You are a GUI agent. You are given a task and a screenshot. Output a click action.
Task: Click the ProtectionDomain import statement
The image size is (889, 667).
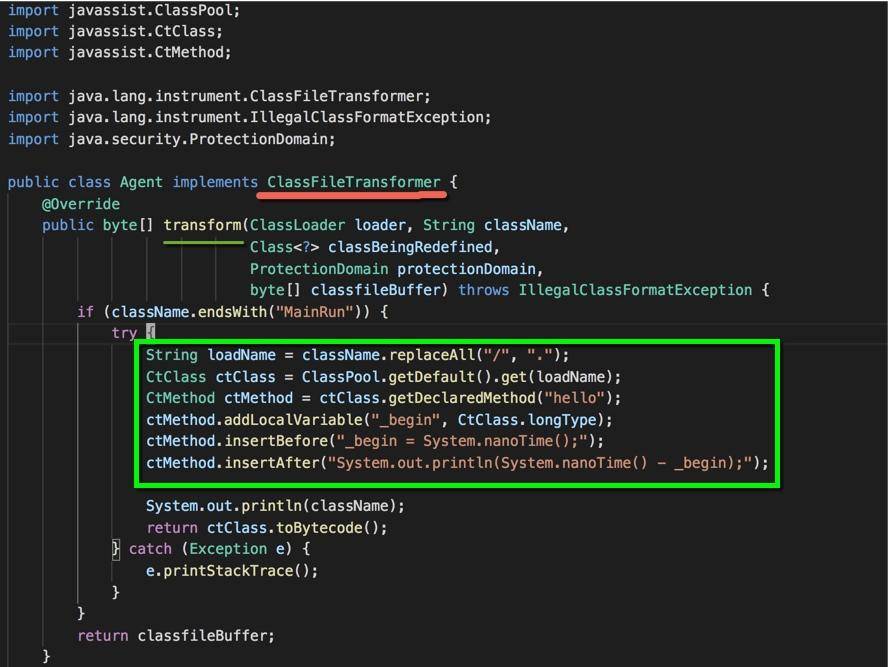[171, 139]
